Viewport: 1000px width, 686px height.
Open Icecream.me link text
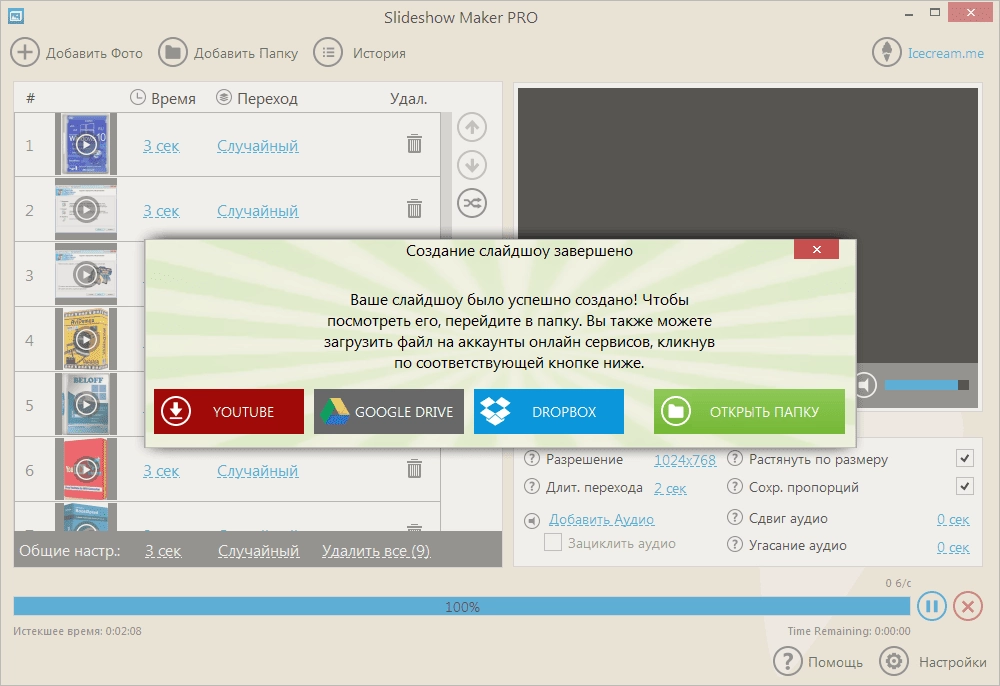(946, 53)
